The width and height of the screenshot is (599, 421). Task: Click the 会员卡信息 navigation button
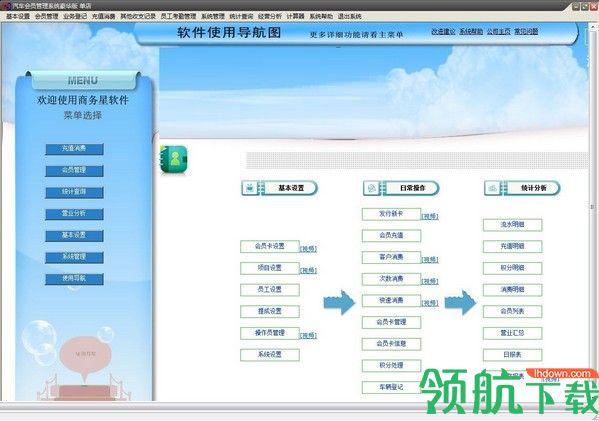point(391,344)
